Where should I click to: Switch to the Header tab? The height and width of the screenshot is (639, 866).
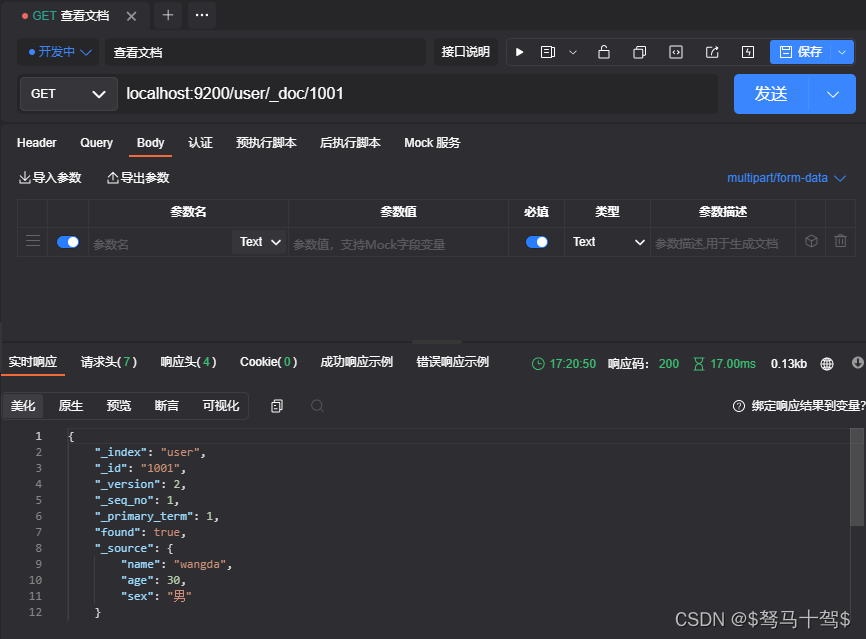click(36, 143)
